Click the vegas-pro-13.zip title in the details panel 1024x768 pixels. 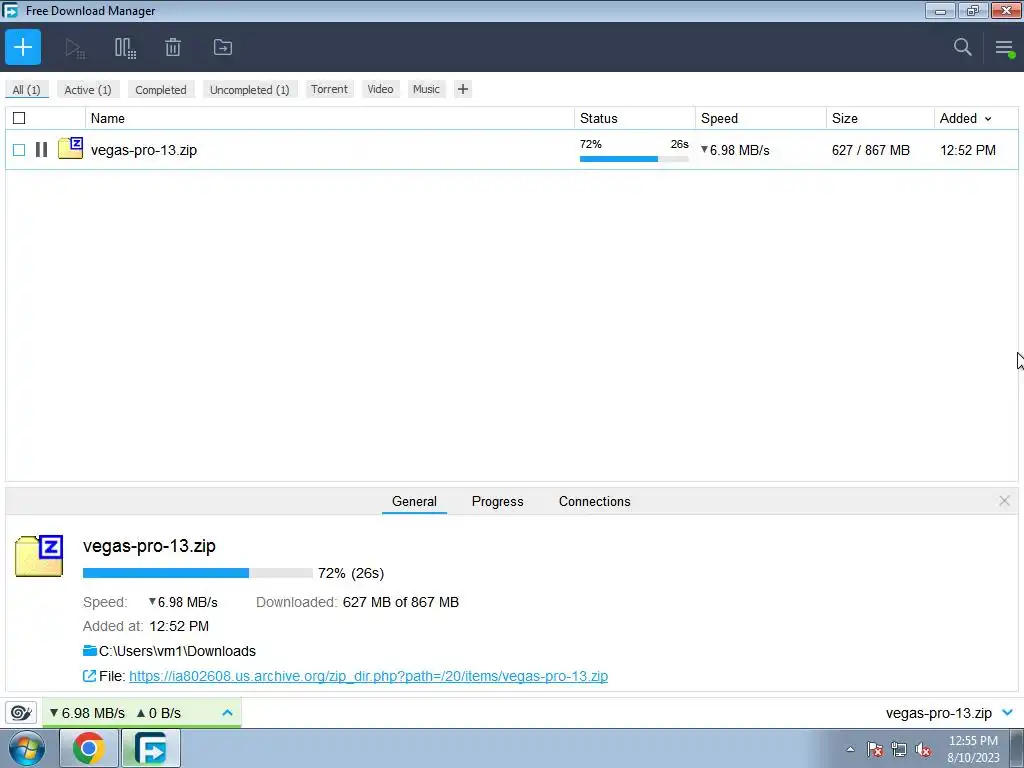coord(149,545)
